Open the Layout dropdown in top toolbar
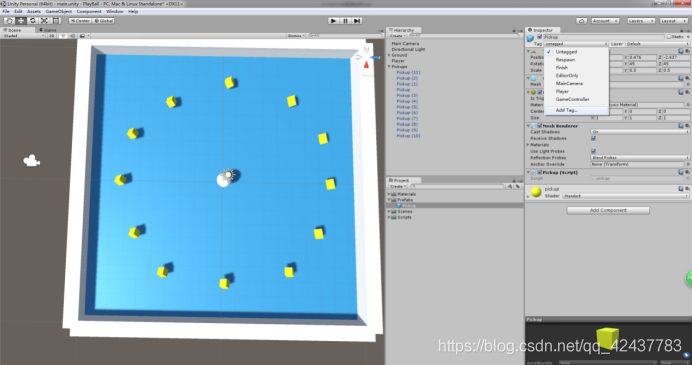Image resolution: width=692 pixels, height=365 pixels. point(674,21)
